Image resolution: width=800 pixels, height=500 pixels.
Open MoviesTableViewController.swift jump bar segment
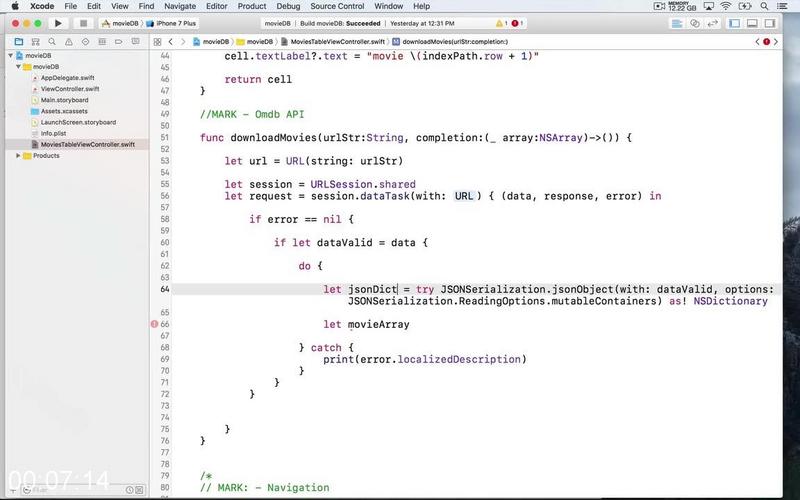click(332, 42)
